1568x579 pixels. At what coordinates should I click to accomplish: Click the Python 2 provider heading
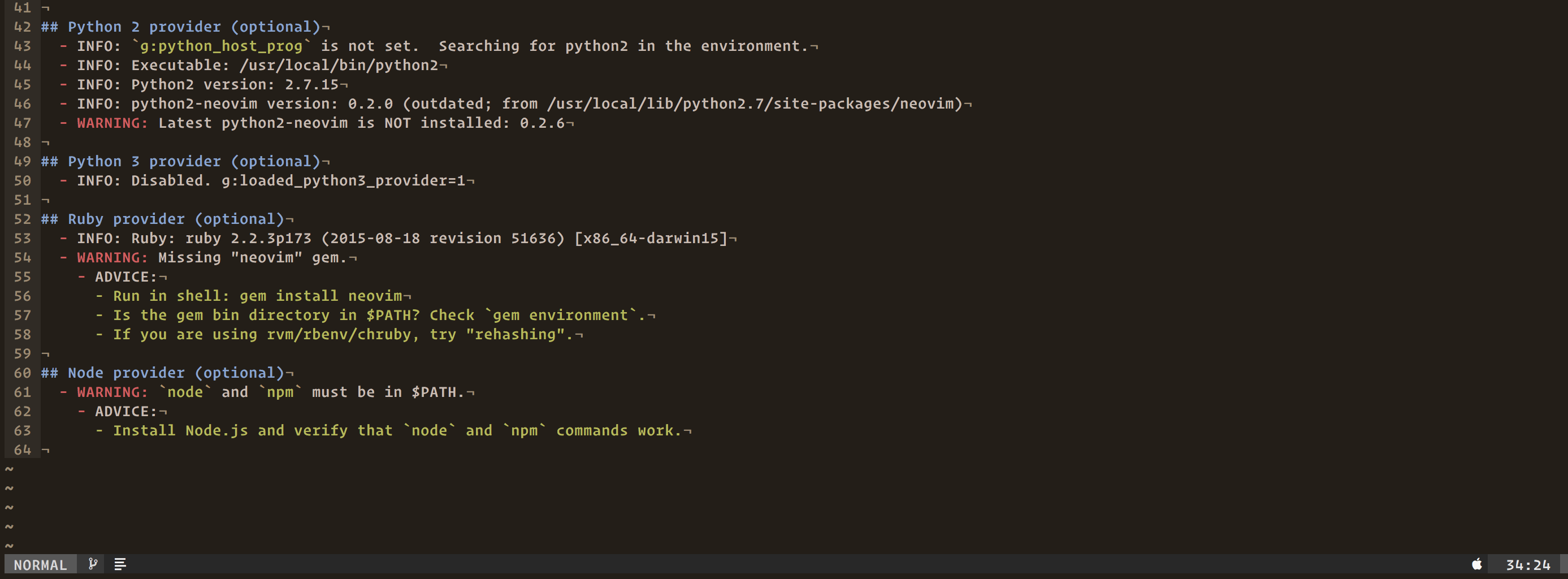point(183,27)
